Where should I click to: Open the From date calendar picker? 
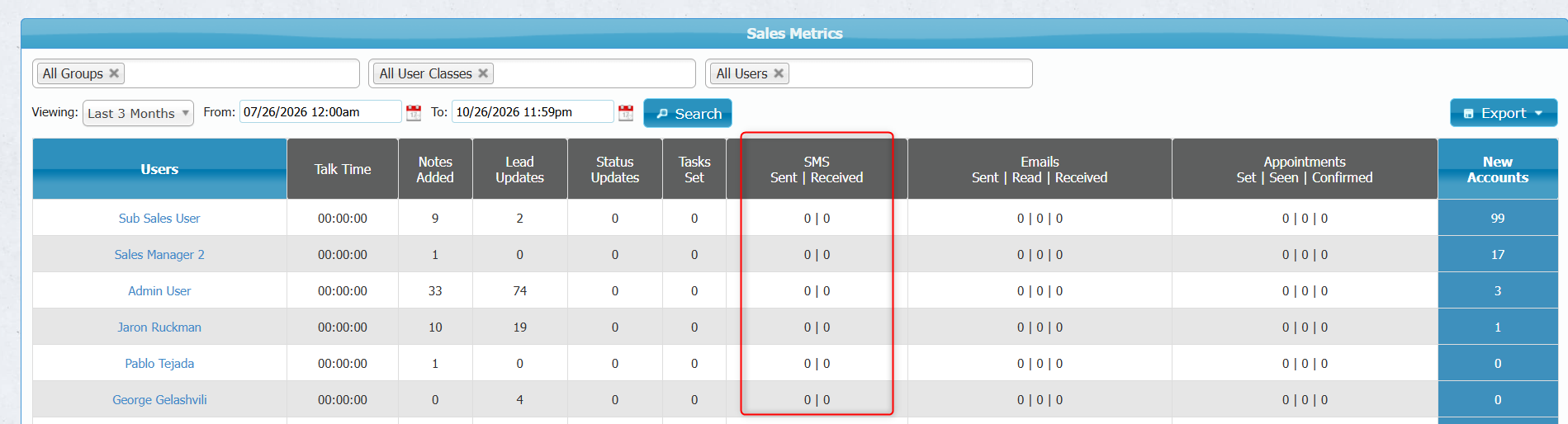click(x=414, y=113)
